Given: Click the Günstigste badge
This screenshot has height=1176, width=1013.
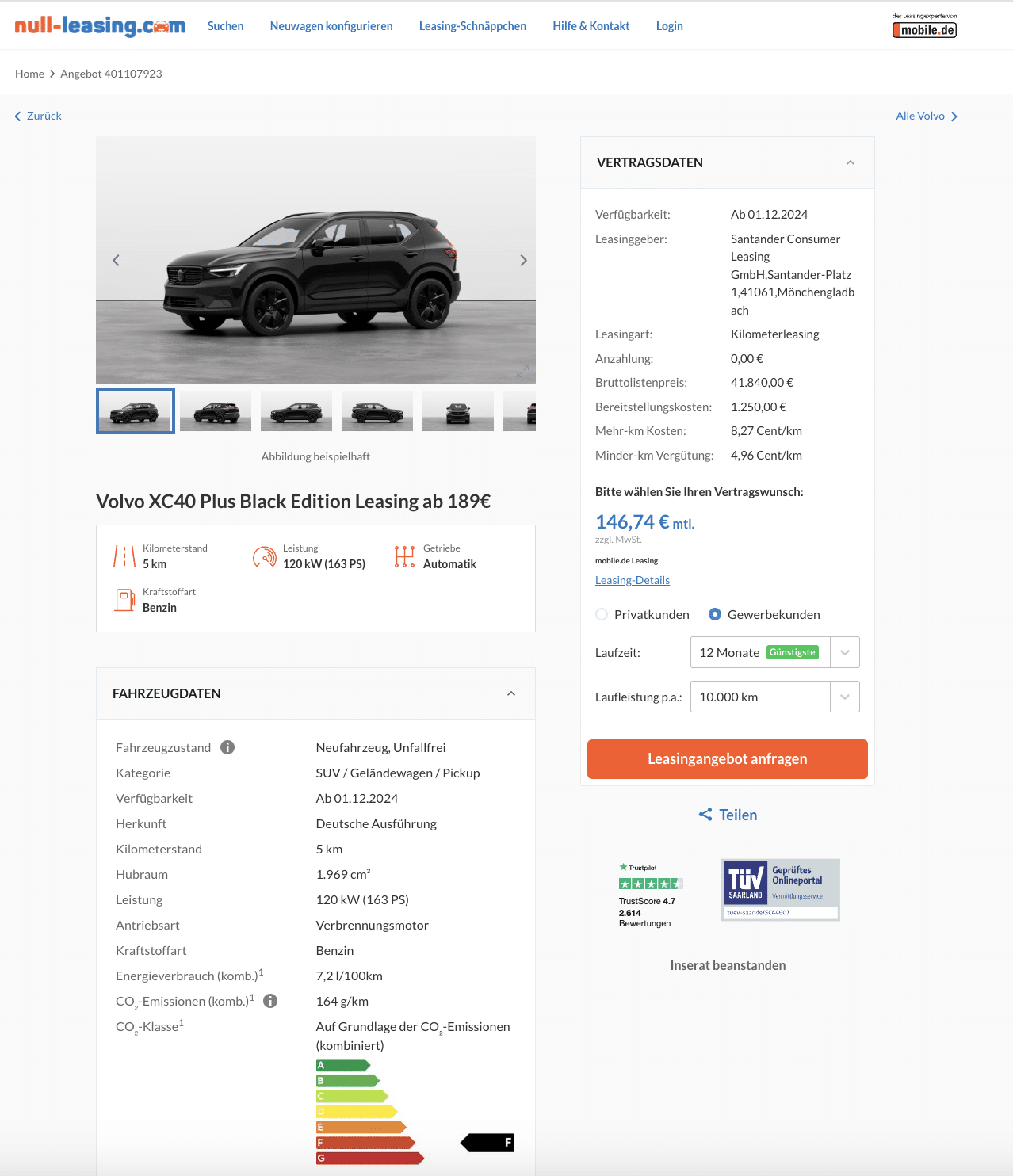Looking at the screenshot, I should click(x=793, y=652).
